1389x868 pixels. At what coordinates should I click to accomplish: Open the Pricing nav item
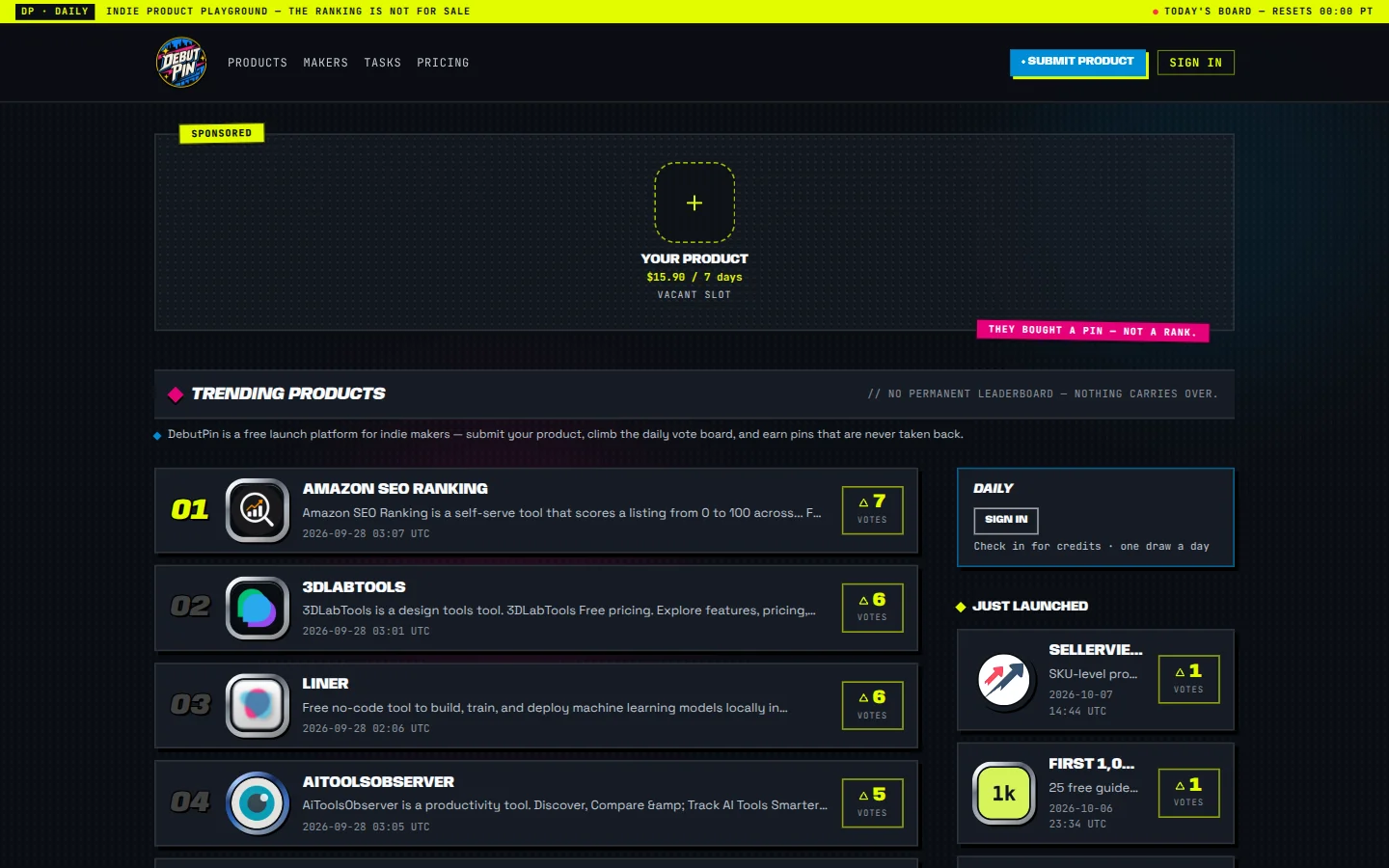[443, 63]
